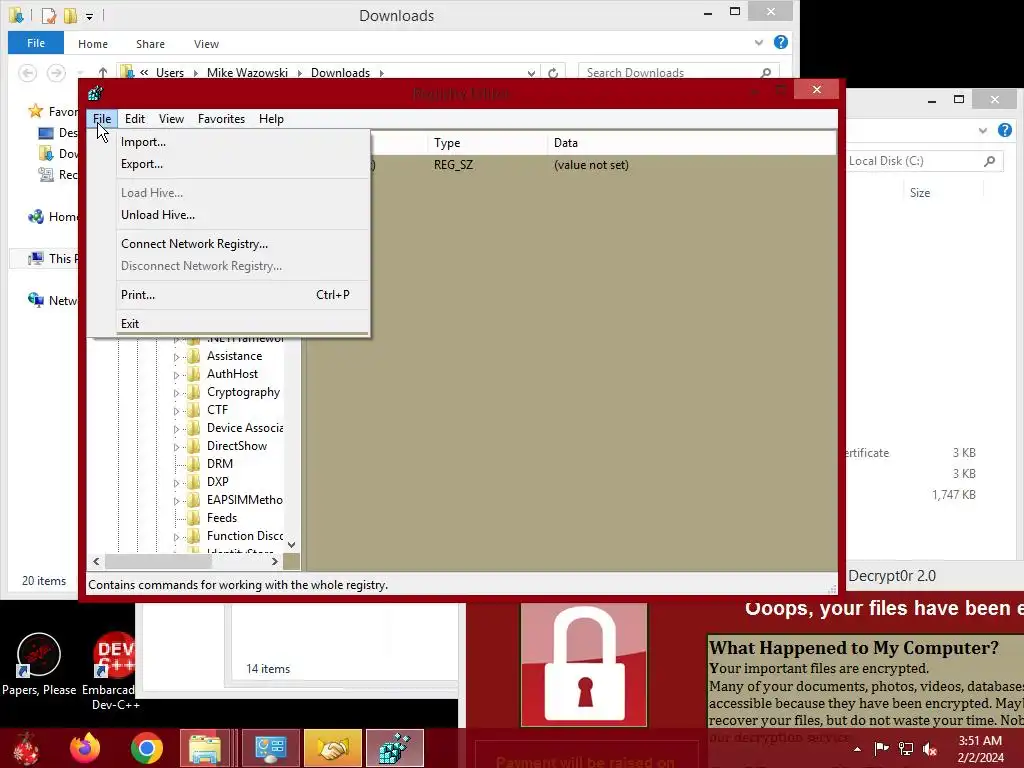
Task: Click the Data column header
Action: pos(692,142)
